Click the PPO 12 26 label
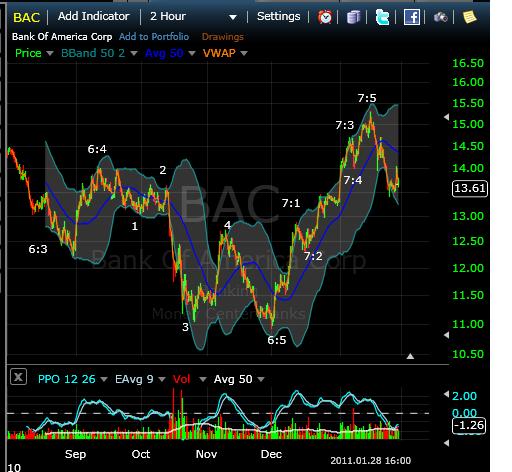Viewport: 512px width, 472px height. [x=66, y=379]
